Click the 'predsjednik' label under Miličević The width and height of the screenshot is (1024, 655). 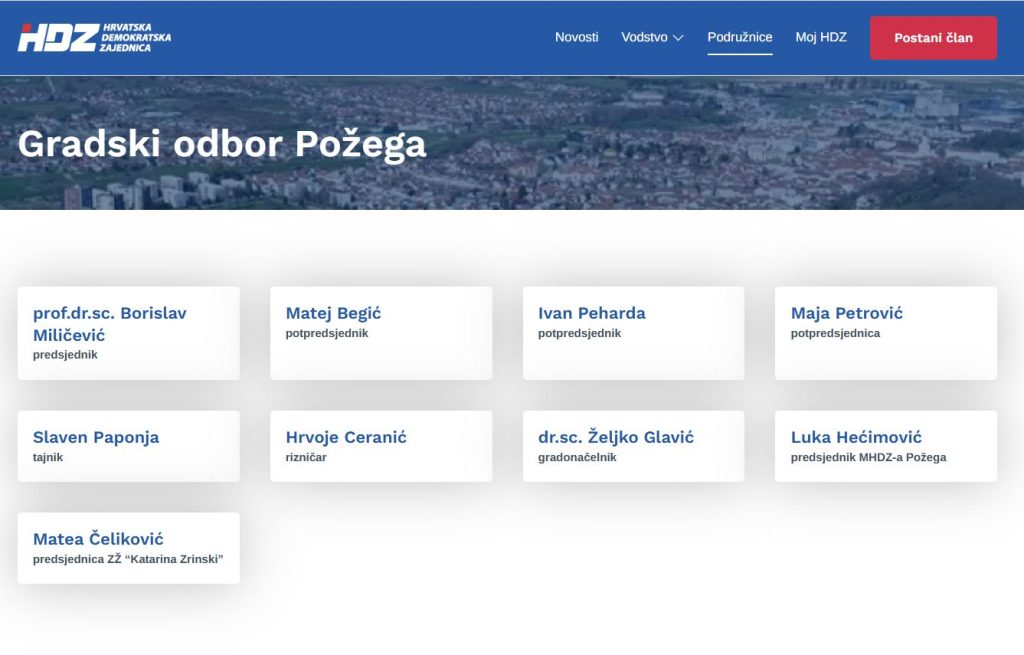(65, 355)
